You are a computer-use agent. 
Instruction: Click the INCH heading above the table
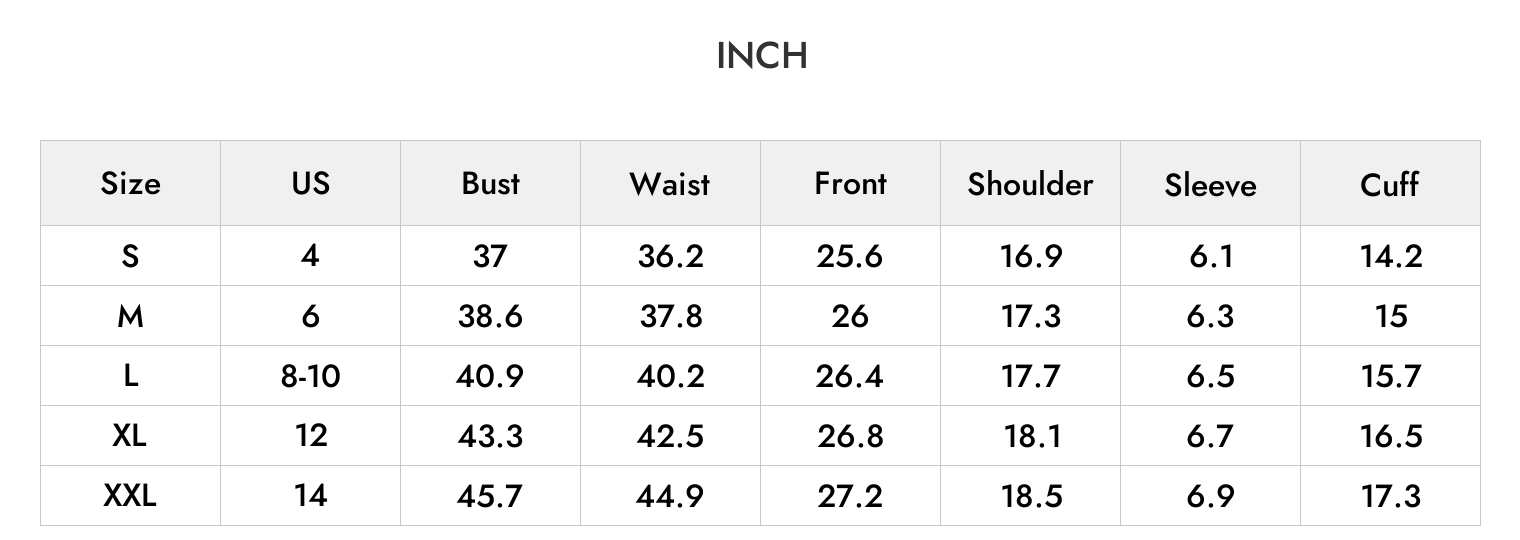(761, 56)
